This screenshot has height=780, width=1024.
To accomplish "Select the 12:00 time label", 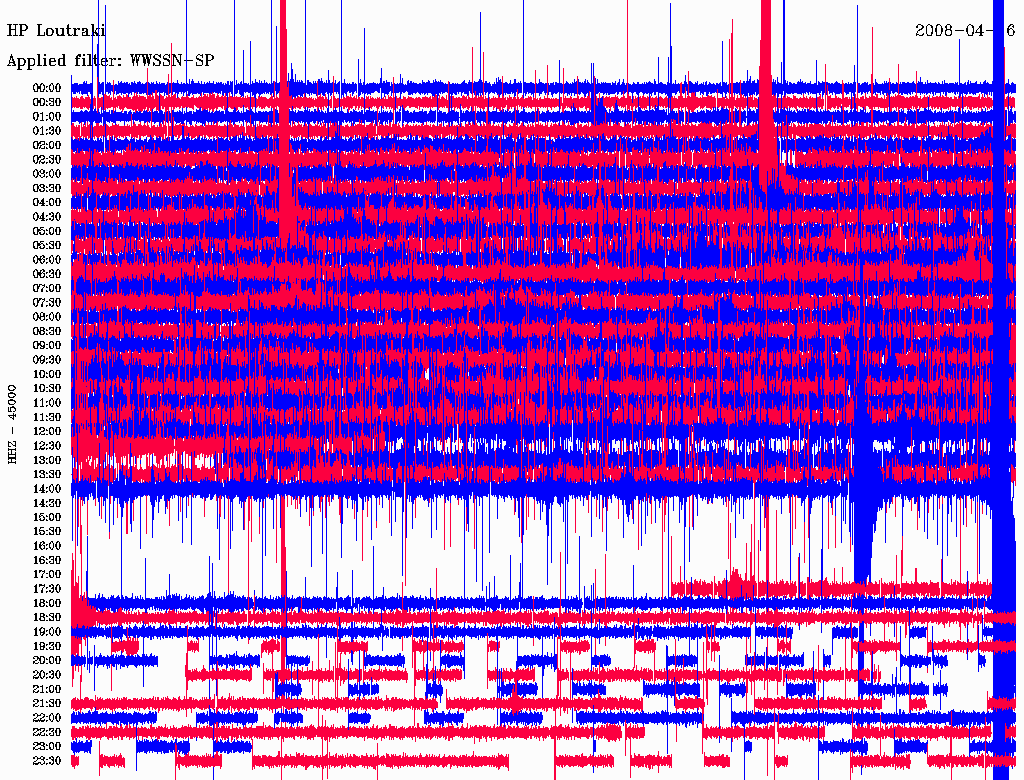I will coord(47,432).
